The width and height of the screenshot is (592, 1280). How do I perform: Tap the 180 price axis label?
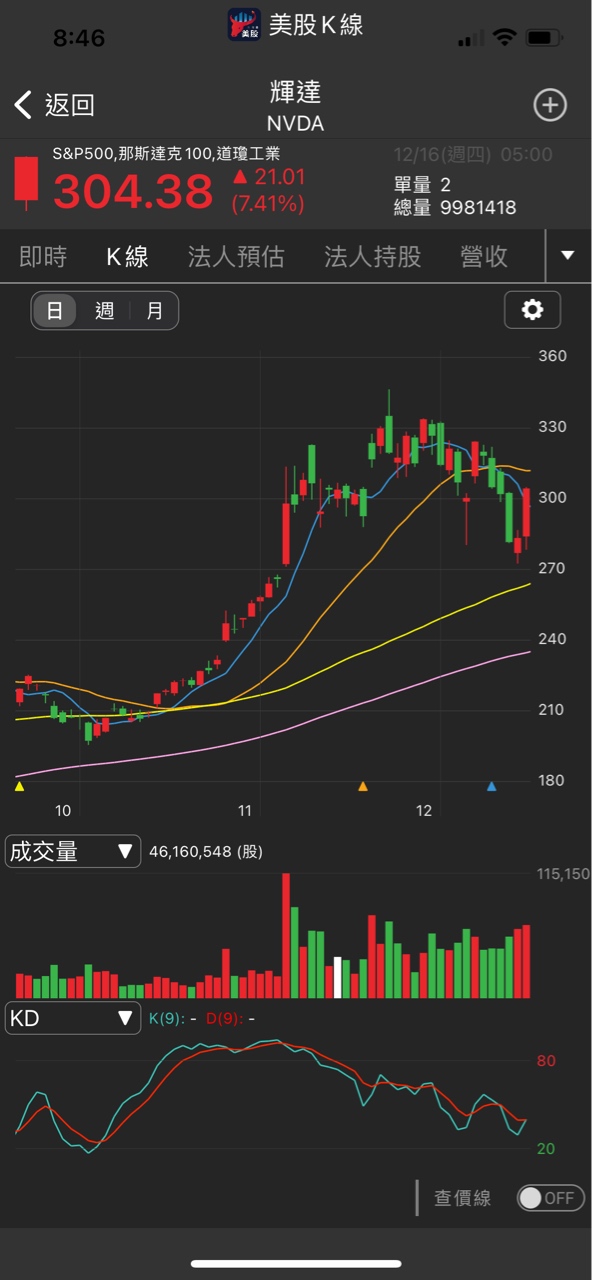[552, 780]
